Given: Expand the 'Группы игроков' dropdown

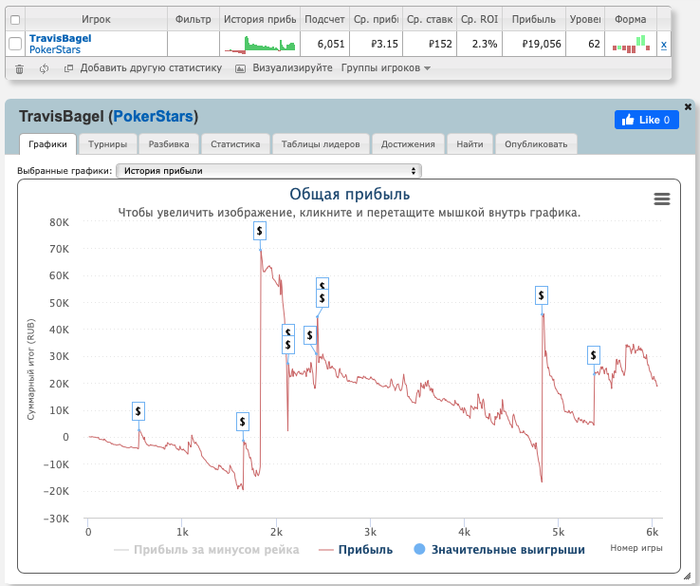Looking at the screenshot, I should click(x=386, y=68).
